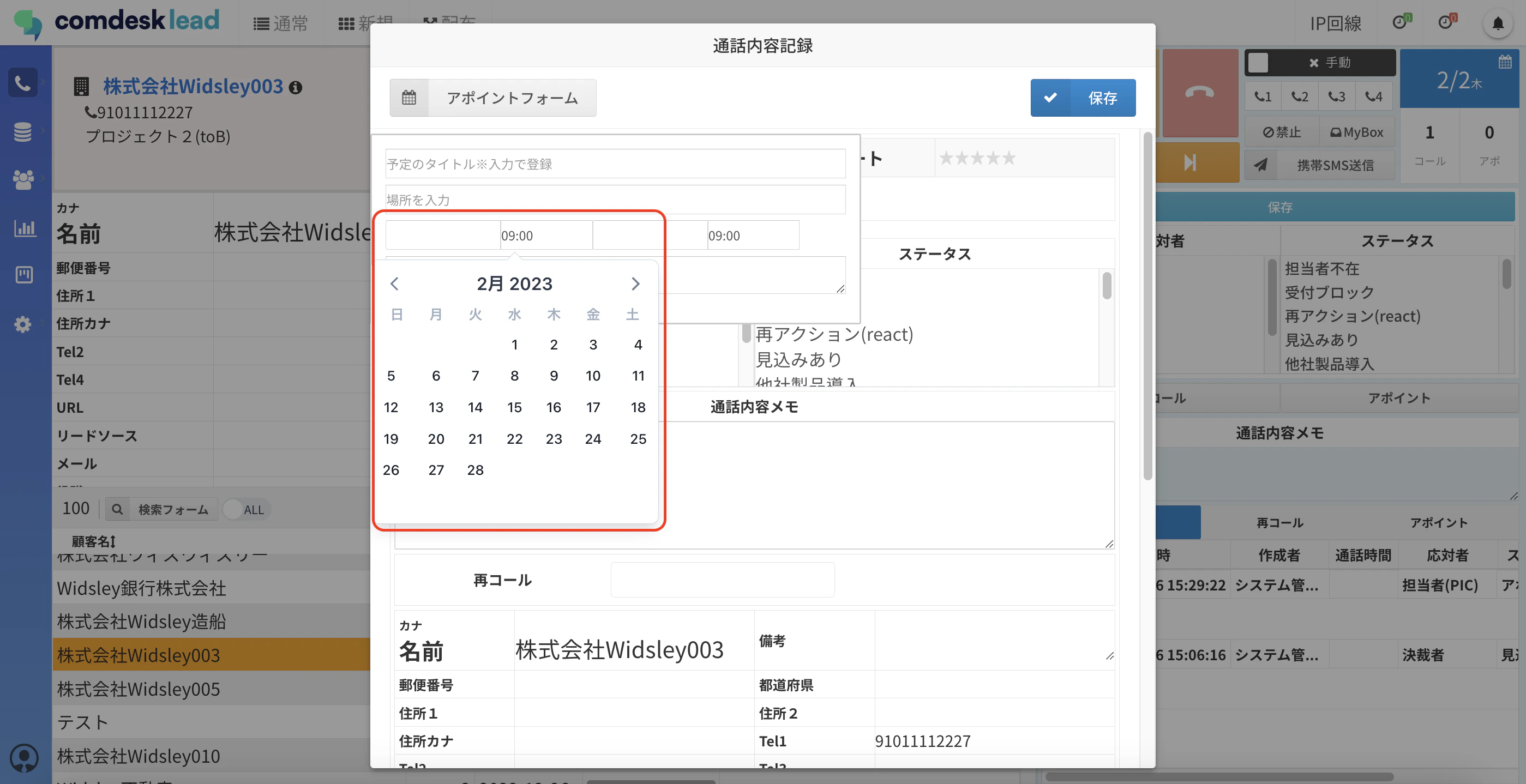Toggle the white checkbox beside 手動
The width and height of the screenshot is (1526, 784).
(x=1258, y=62)
